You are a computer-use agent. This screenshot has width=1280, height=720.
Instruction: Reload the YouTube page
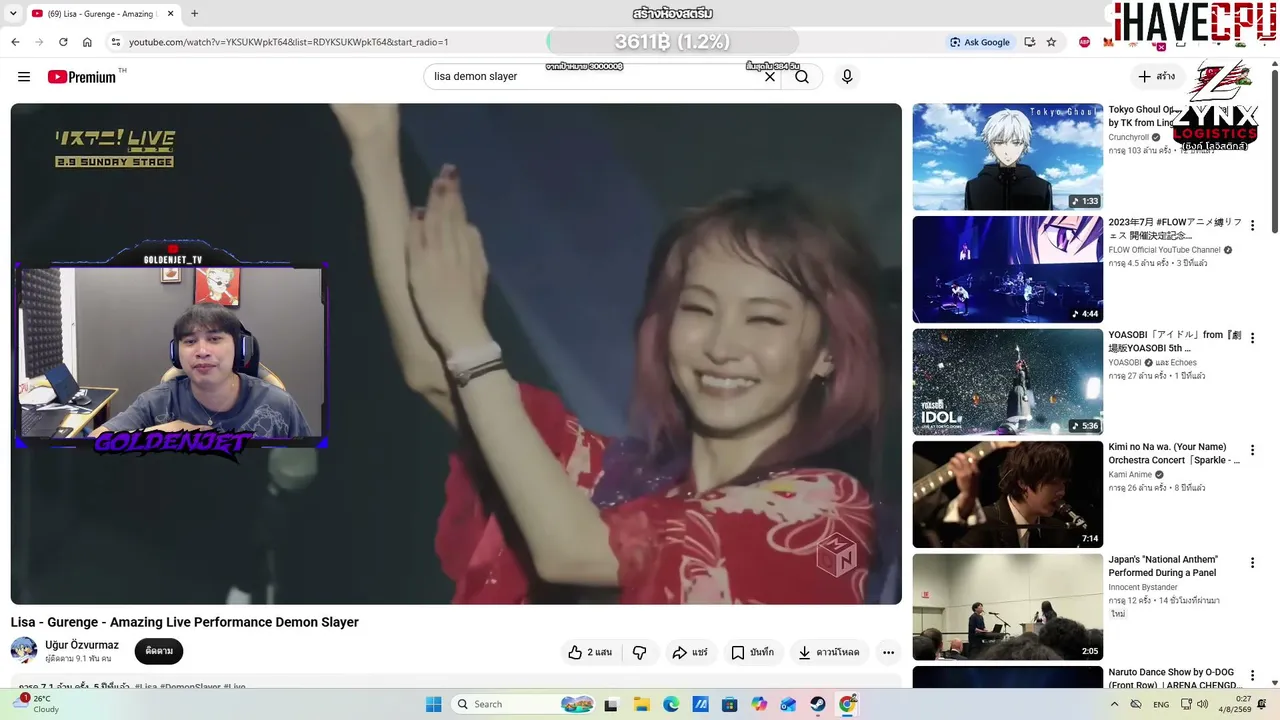click(63, 42)
